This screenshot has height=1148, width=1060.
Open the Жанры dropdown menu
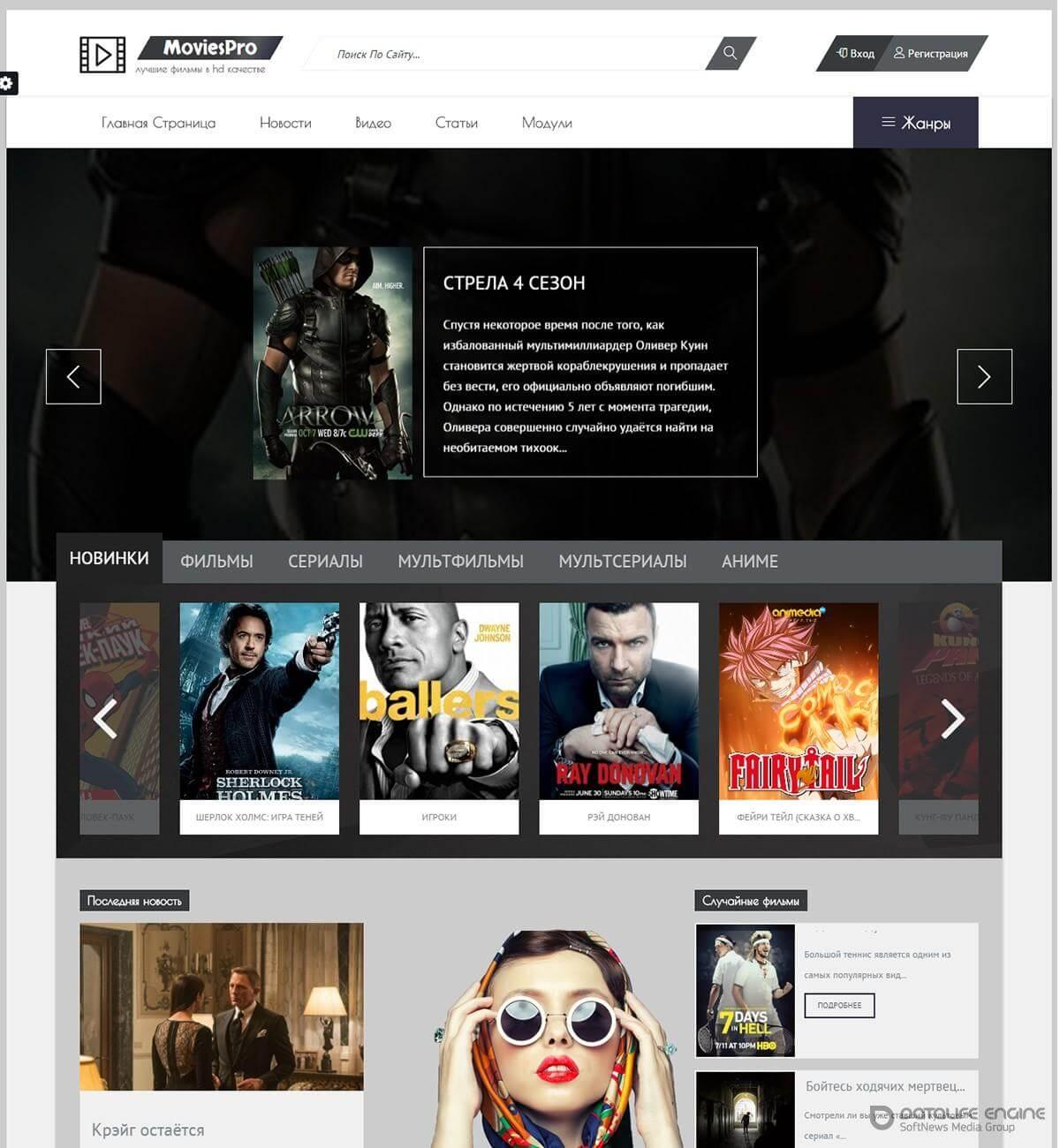[916, 123]
